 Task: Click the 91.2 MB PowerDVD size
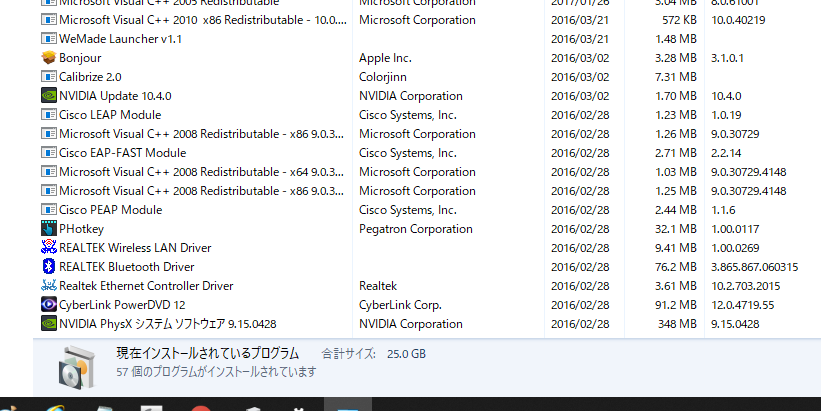tap(676, 305)
